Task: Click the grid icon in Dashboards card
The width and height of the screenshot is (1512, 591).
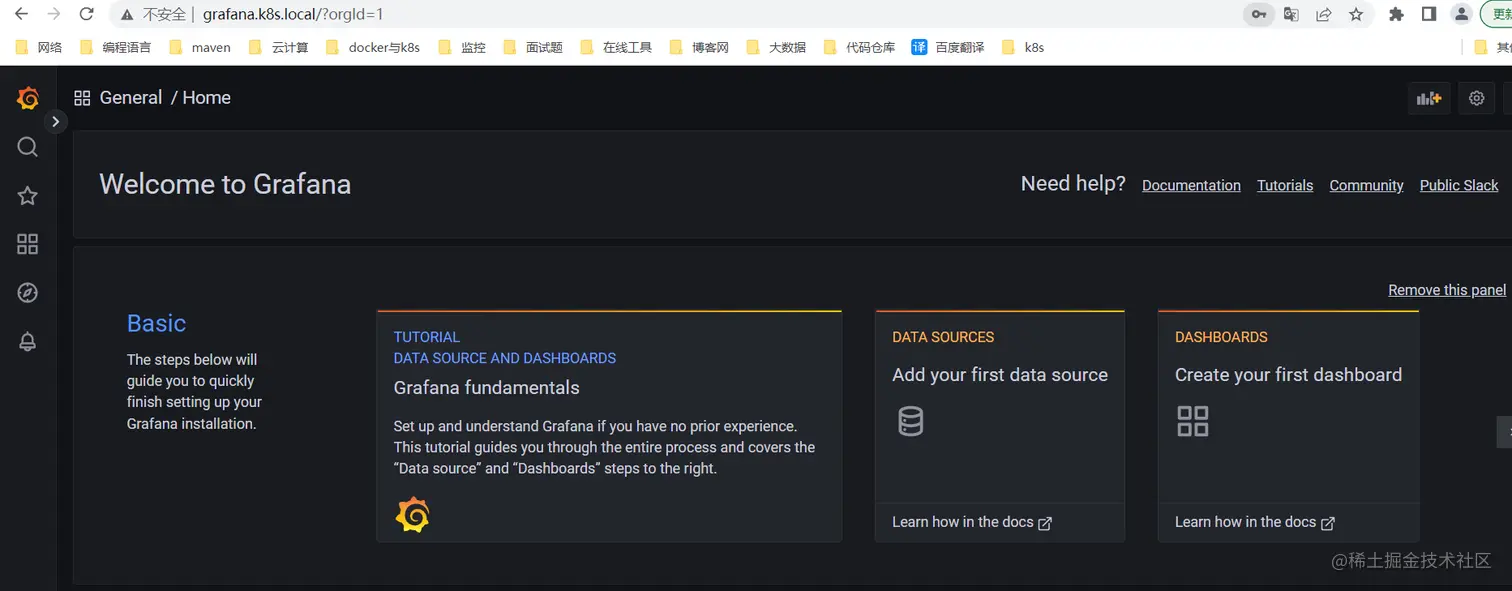Action: 1192,421
